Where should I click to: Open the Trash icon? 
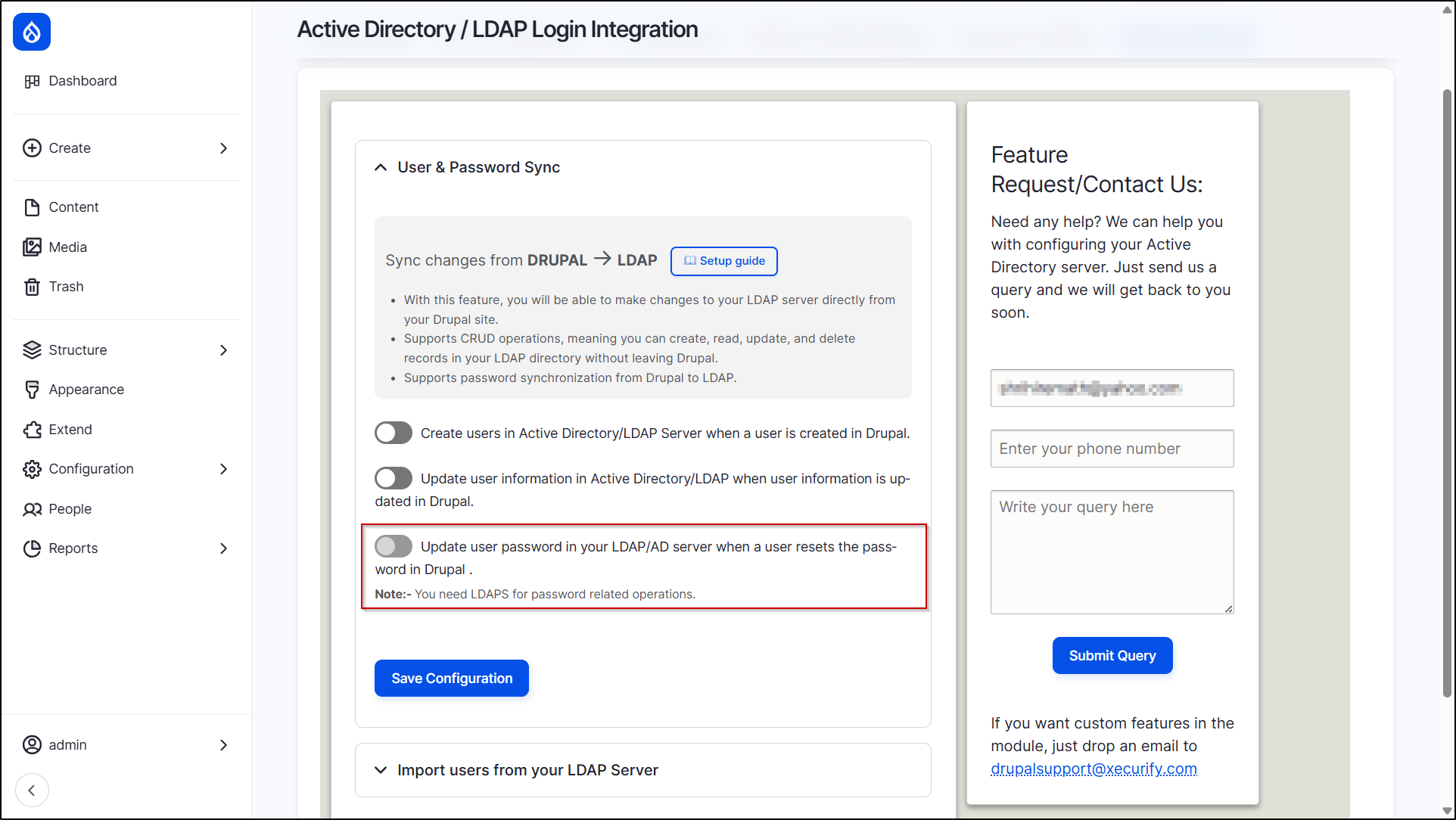point(32,287)
